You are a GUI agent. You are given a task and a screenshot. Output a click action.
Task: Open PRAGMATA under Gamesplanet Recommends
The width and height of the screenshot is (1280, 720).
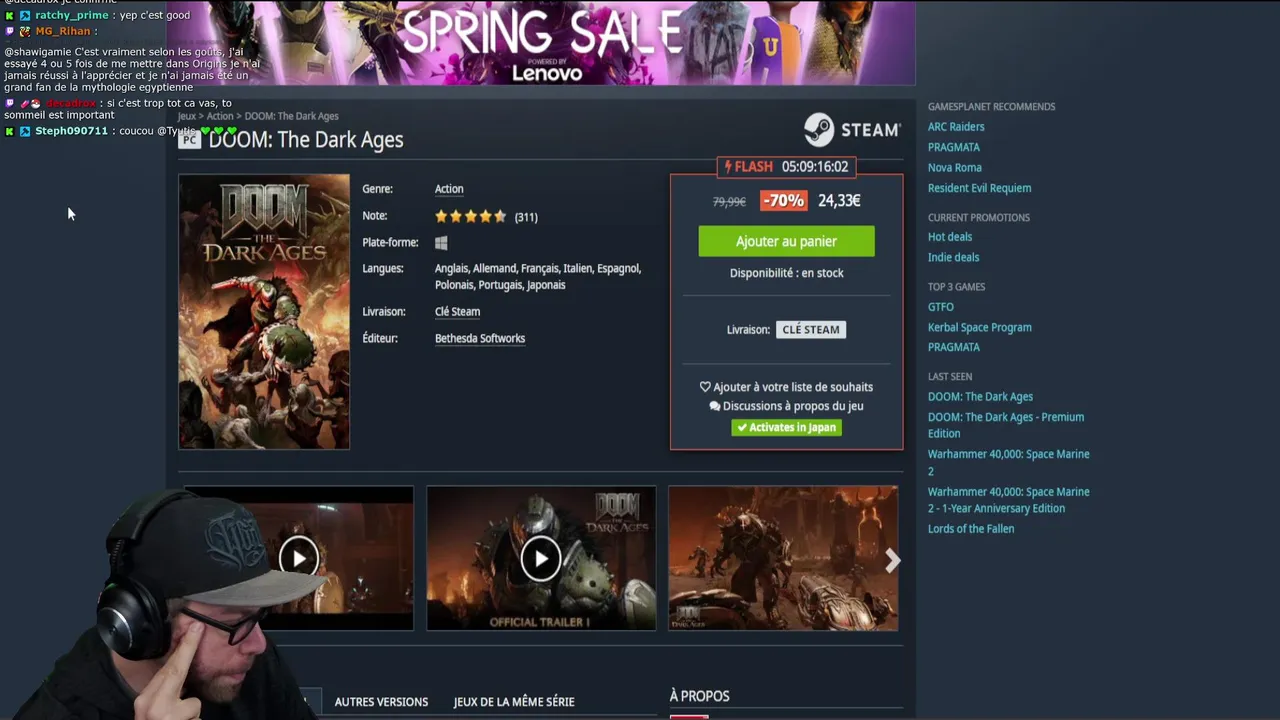coord(954,147)
